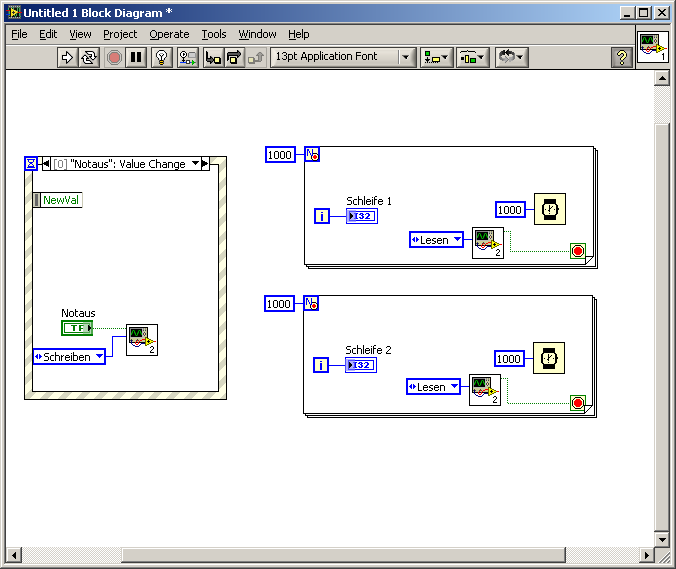Click the vertical scrollbar up arrow
The image size is (676, 569).
click(662, 78)
